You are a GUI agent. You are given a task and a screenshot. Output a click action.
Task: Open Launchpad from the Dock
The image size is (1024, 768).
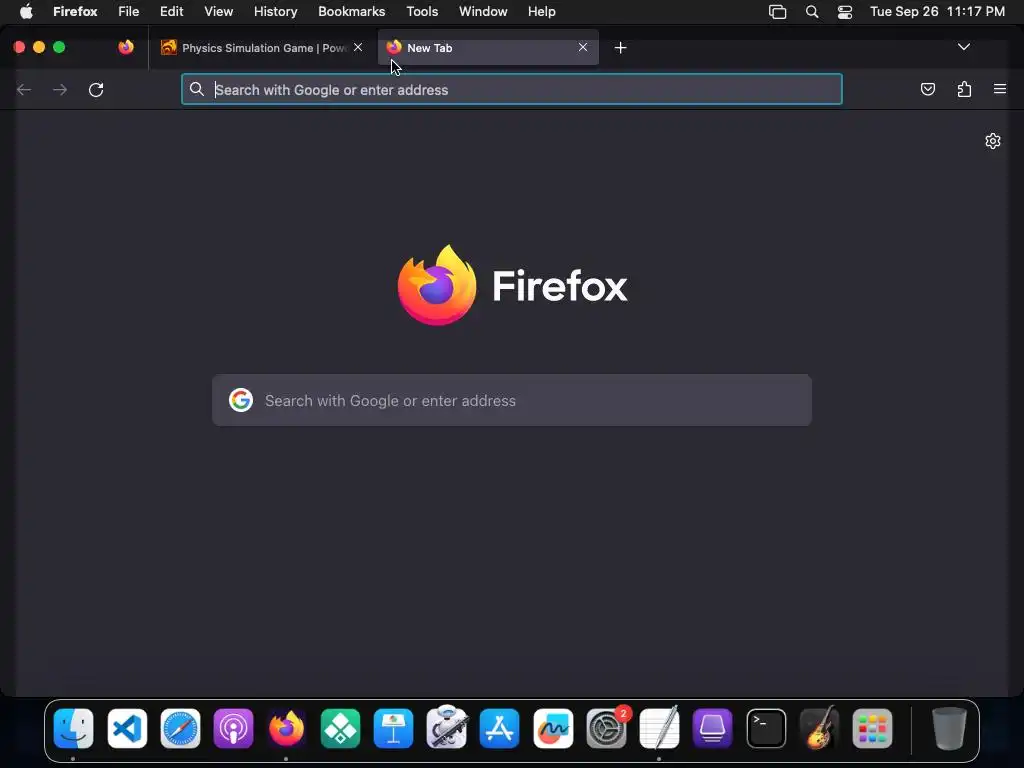[x=872, y=728]
